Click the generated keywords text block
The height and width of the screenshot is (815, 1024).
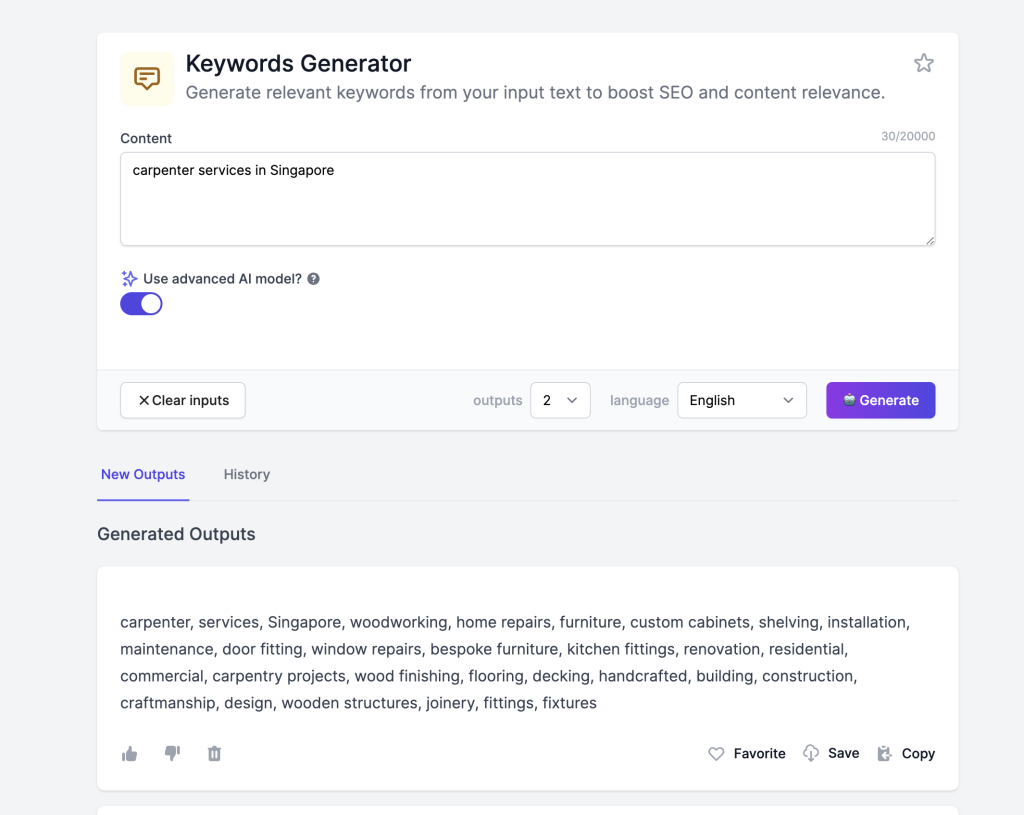pyautogui.click(x=515, y=662)
